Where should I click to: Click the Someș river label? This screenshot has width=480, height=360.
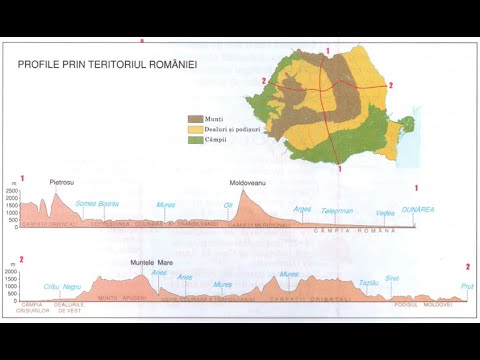[x=86, y=203]
